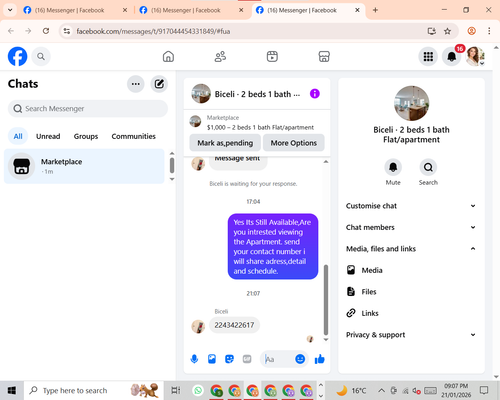
Task: Focus the browser address bar
Action: tap(247, 31)
